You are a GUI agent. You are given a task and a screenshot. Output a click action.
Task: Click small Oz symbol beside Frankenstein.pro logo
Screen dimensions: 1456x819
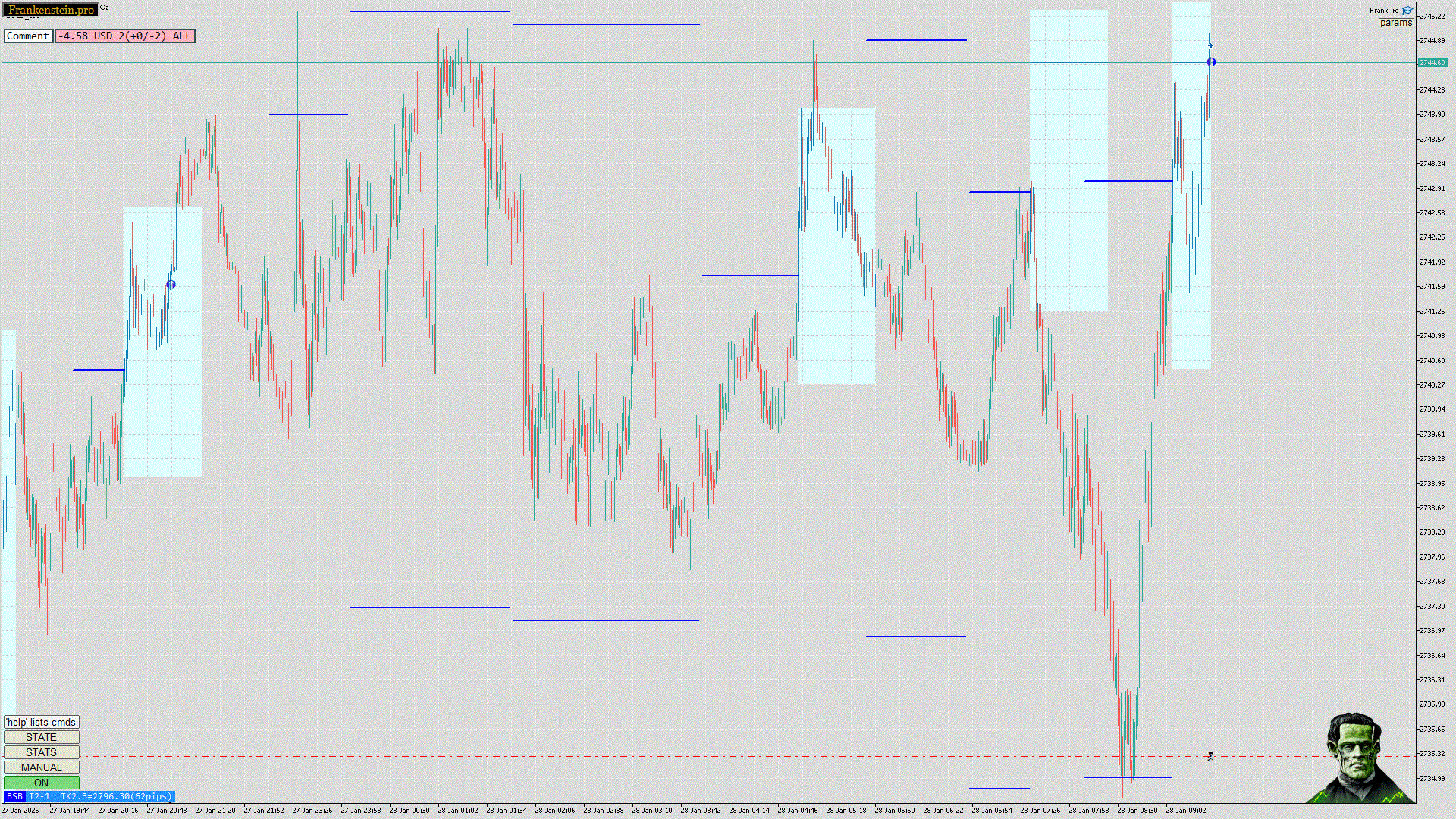pos(105,8)
